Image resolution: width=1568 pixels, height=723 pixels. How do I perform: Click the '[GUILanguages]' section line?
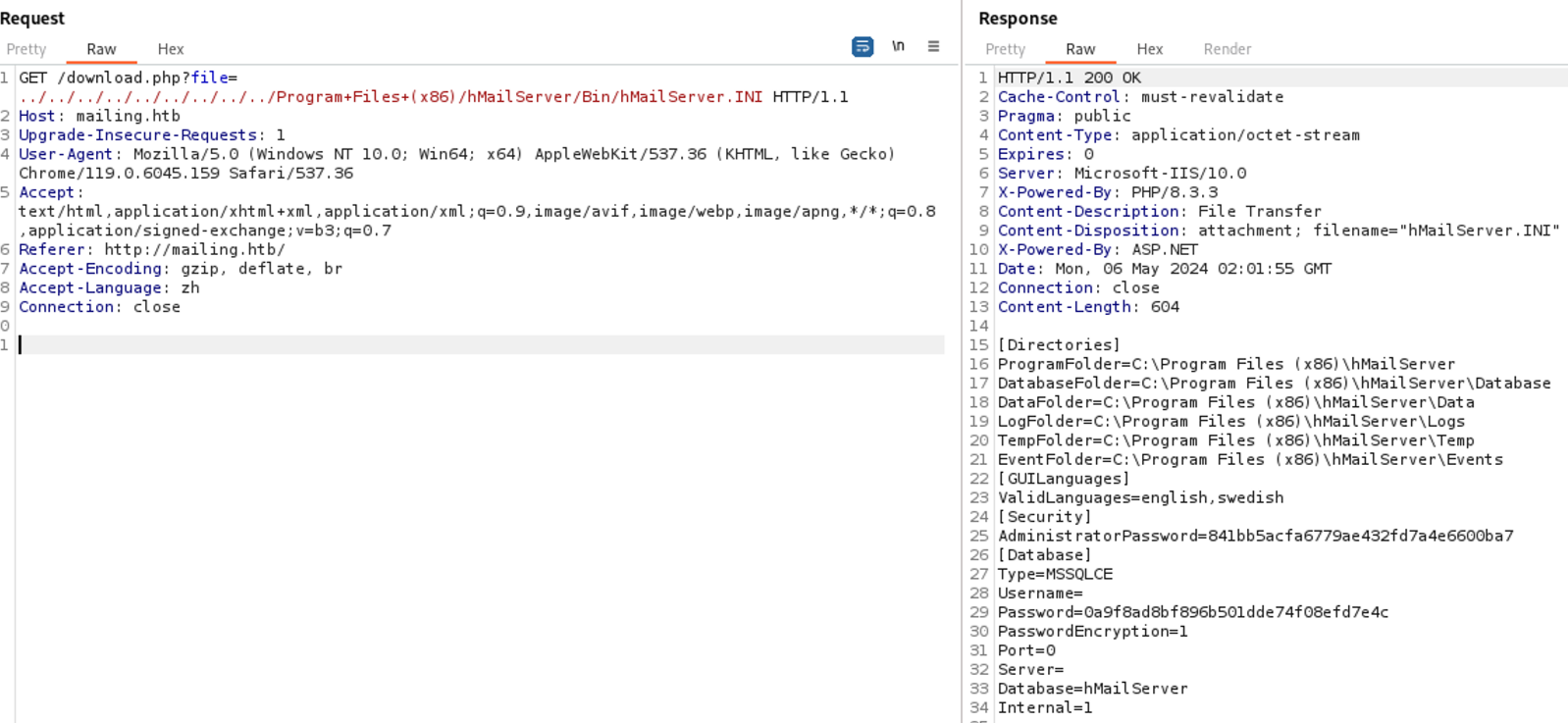1064,479
